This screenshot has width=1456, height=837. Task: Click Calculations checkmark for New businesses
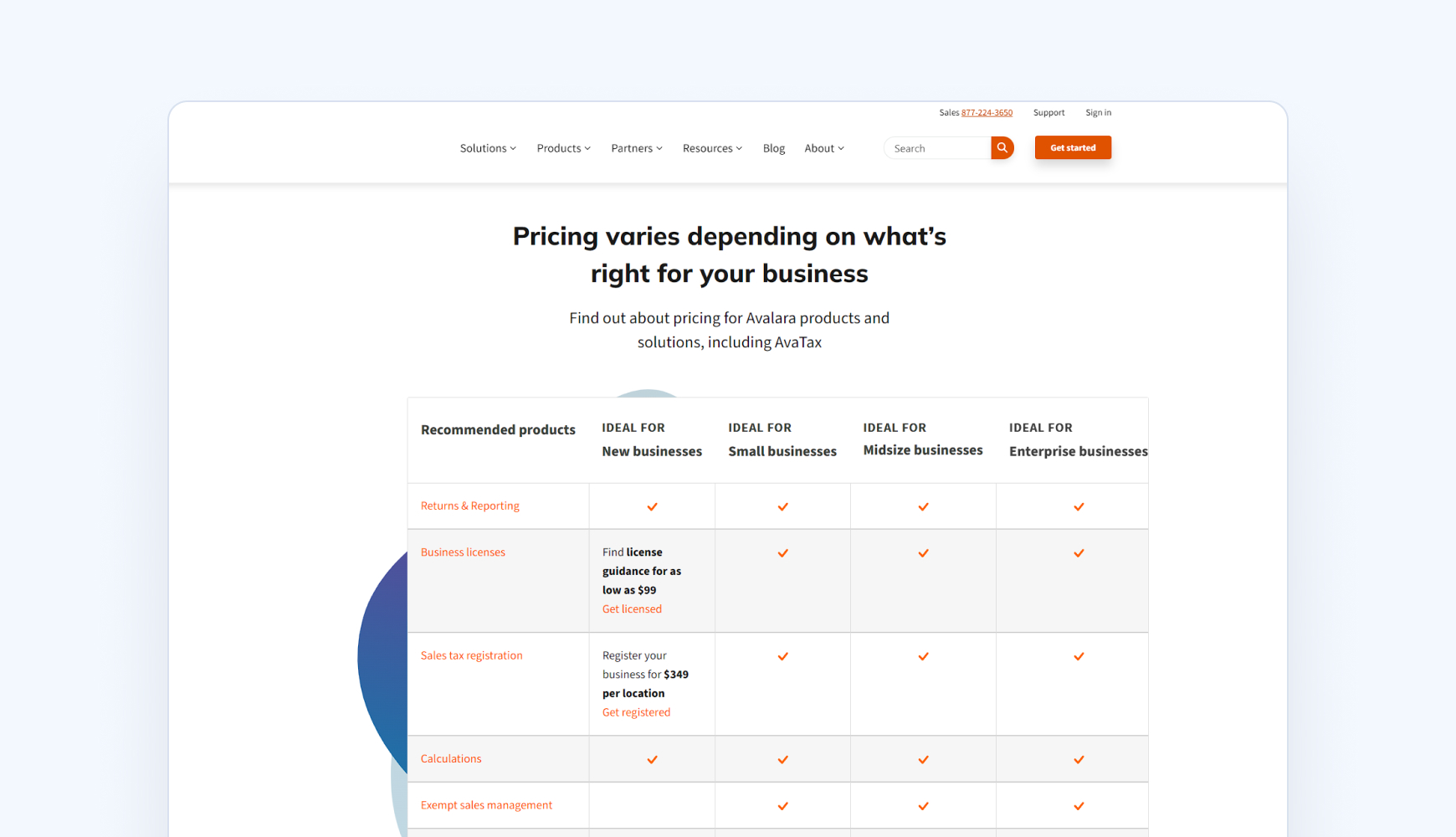(652, 759)
